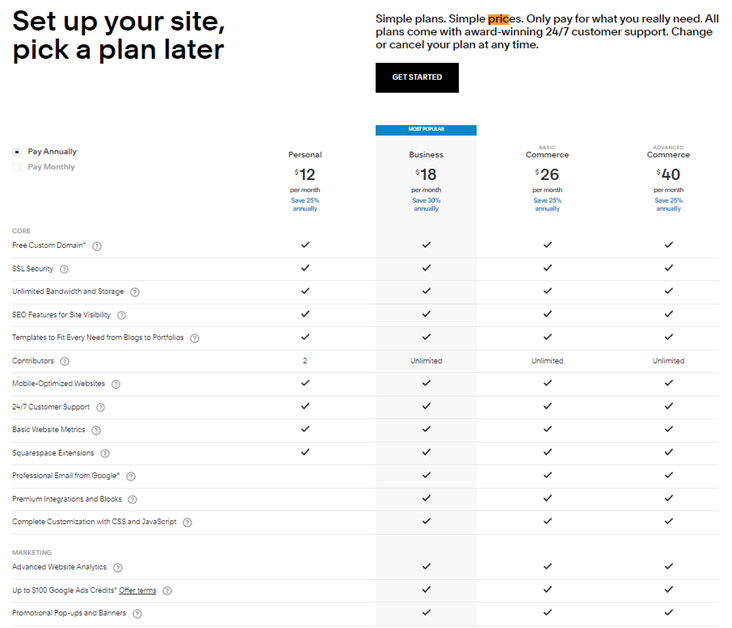Viewport: 732px width, 628px height.
Task: Open tooltip for Unlimited Bandwidth and Storage
Action: [x=135, y=292]
